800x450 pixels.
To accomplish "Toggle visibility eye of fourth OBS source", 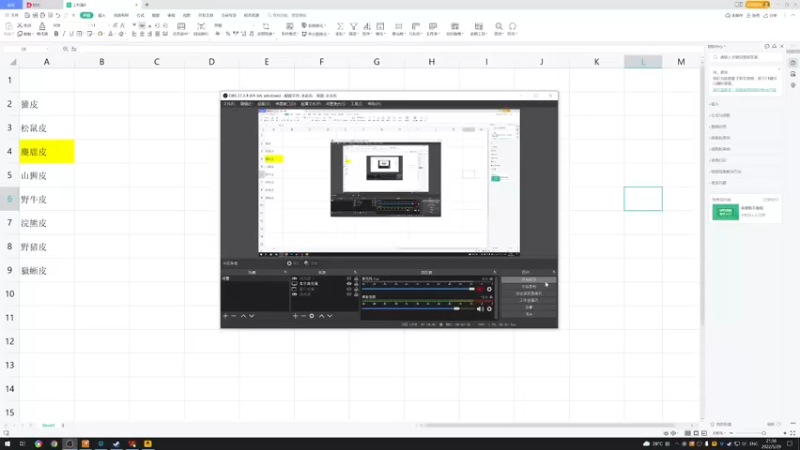I will 349,294.
